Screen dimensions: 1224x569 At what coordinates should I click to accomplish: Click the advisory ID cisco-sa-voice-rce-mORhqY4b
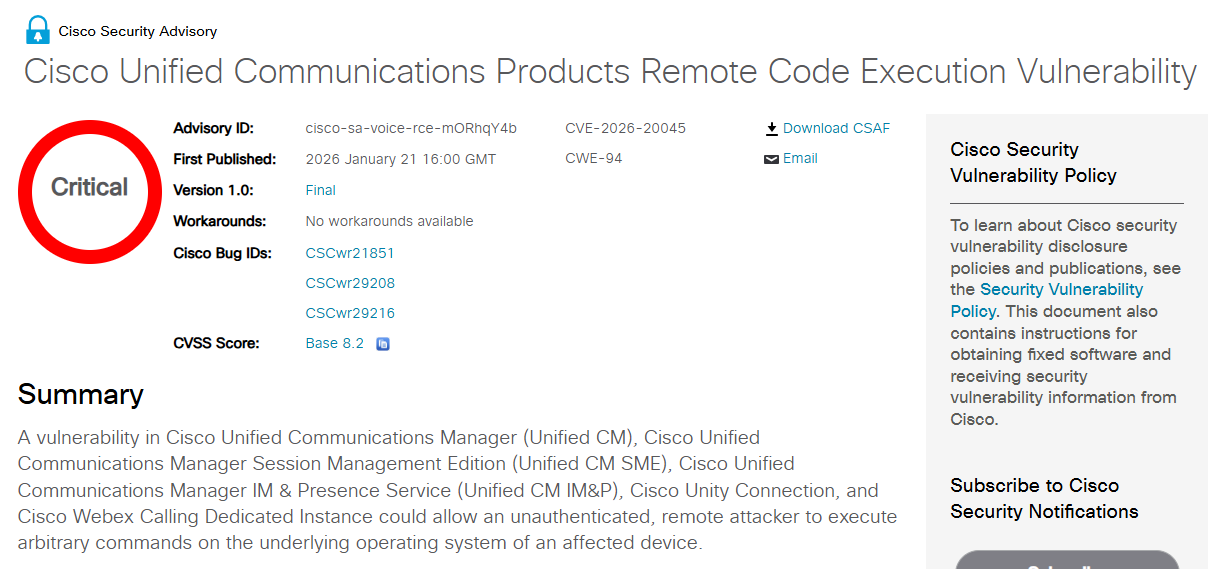coord(411,128)
